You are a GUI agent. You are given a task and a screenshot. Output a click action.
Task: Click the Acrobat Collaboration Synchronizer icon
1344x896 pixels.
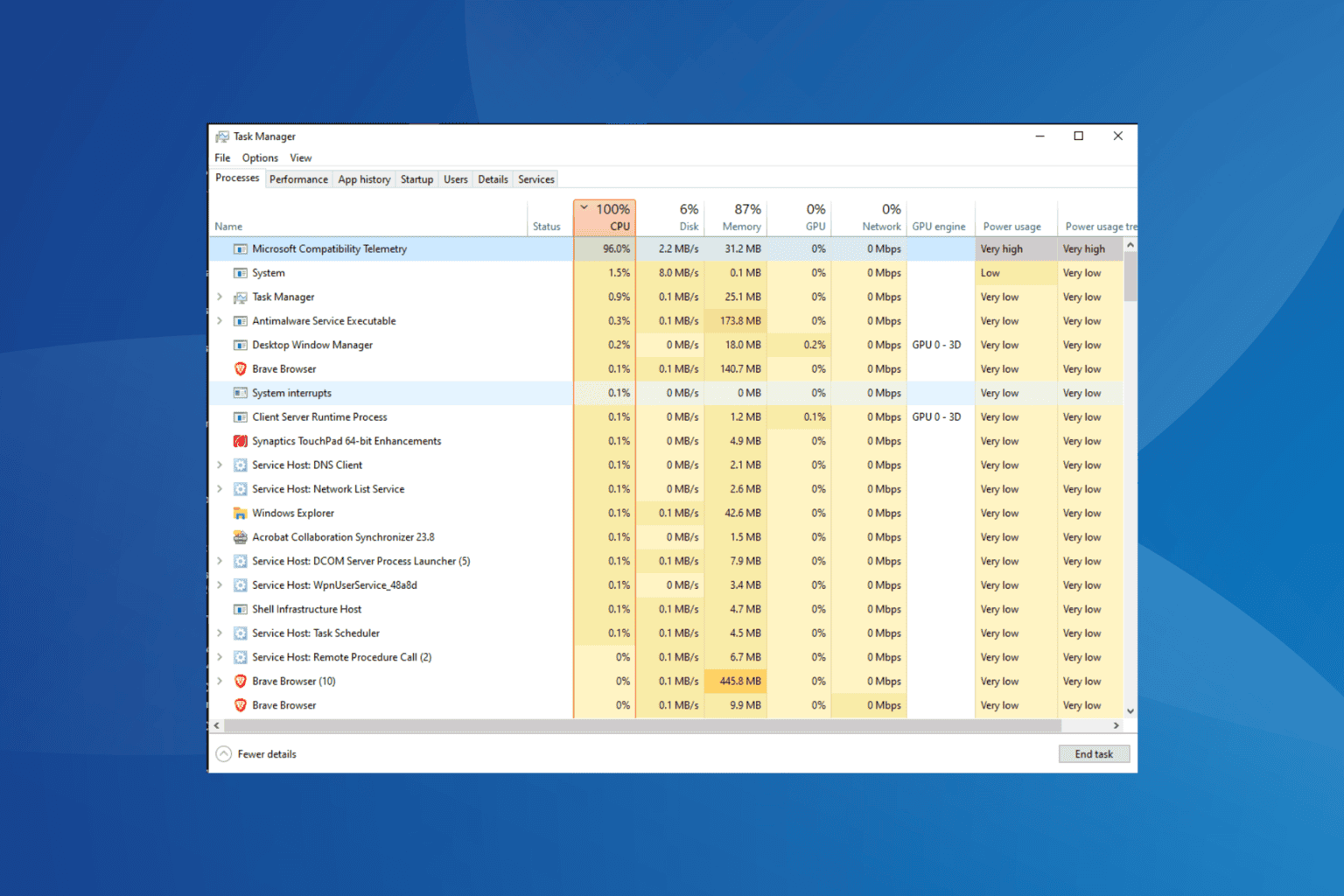241,537
